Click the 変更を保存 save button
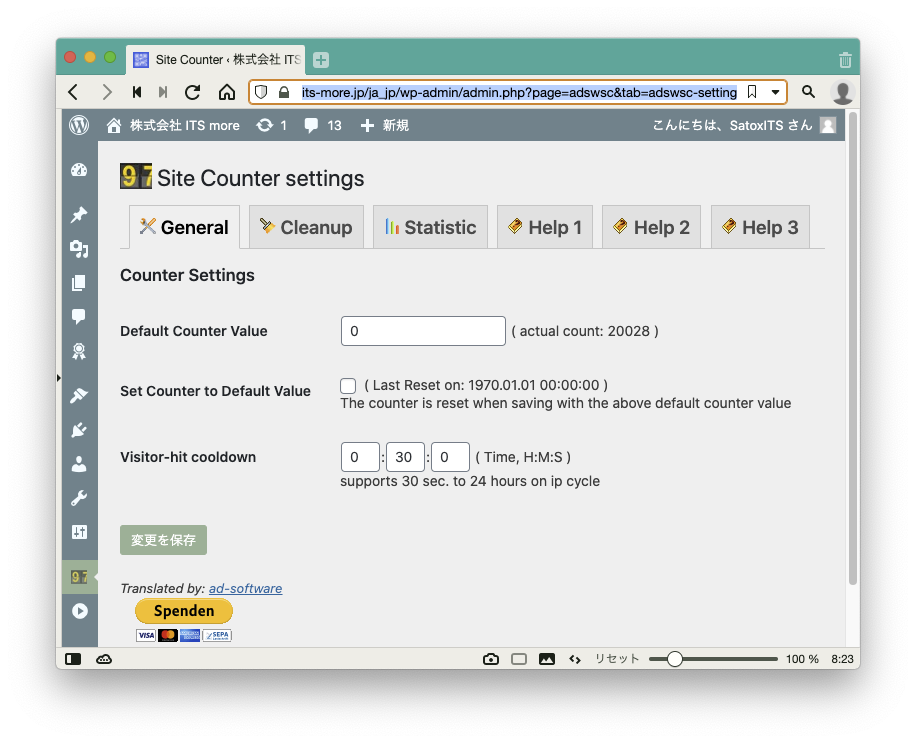The height and width of the screenshot is (743, 916). [x=163, y=540]
